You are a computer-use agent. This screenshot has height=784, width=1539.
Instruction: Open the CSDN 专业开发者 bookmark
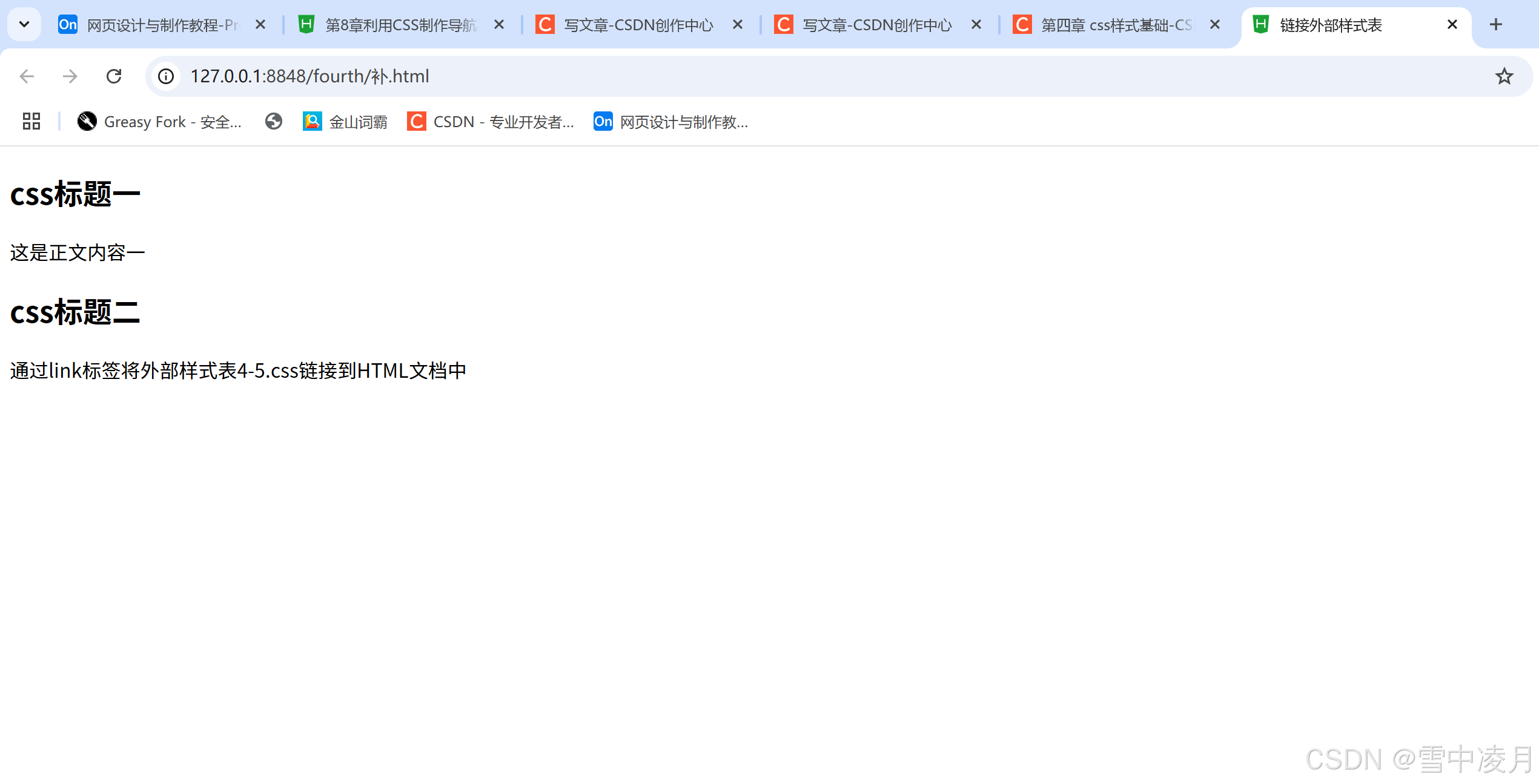pyautogui.click(x=491, y=122)
